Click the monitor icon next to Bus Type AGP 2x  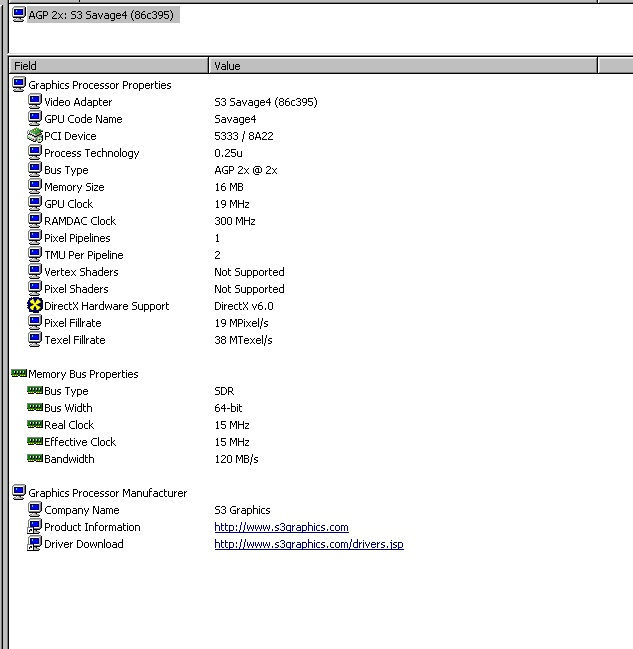(x=35, y=170)
